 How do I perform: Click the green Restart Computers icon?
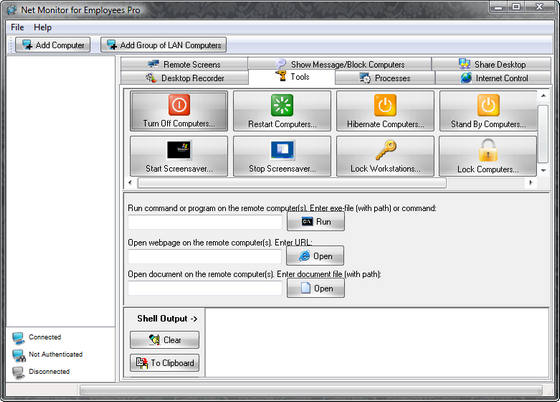282,105
